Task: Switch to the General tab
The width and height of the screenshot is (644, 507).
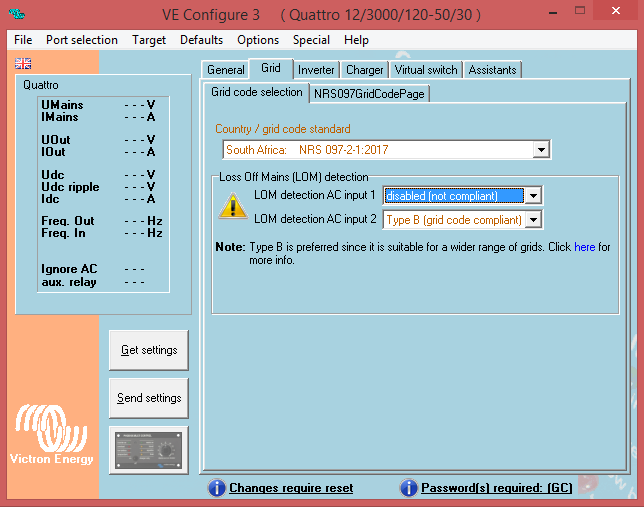Action: point(225,70)
